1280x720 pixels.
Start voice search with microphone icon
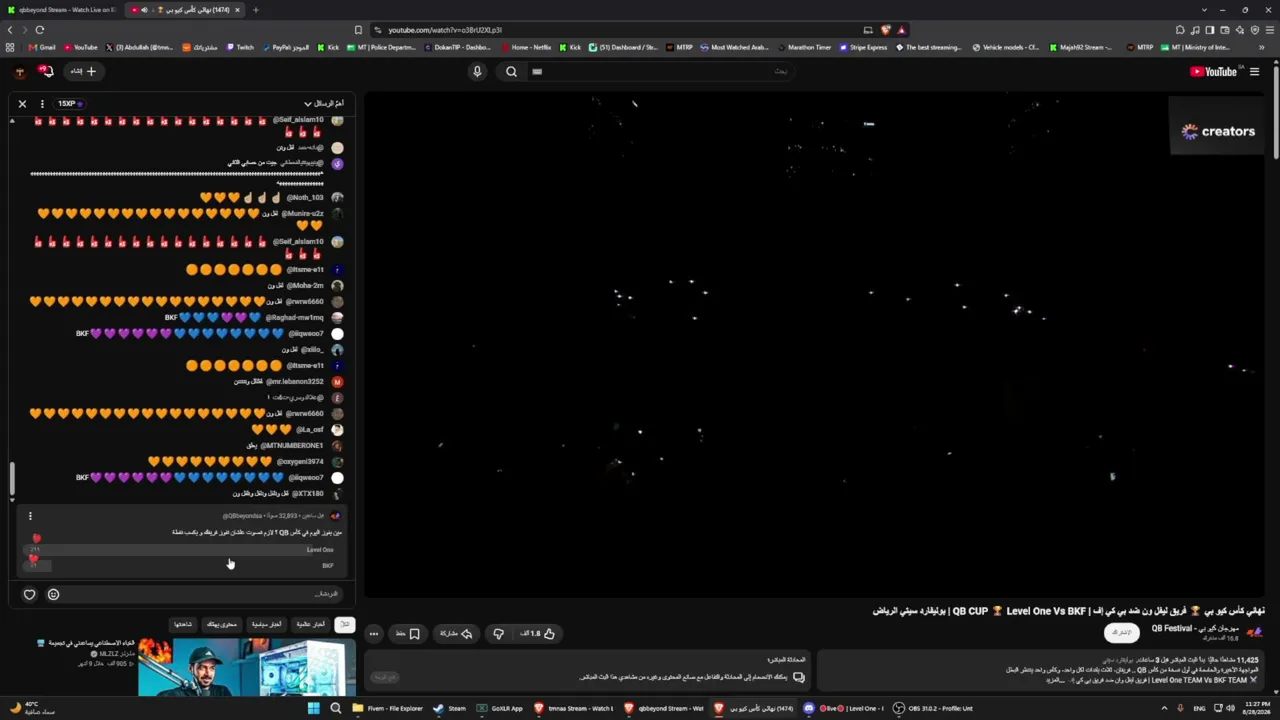(x=477, y=71)
